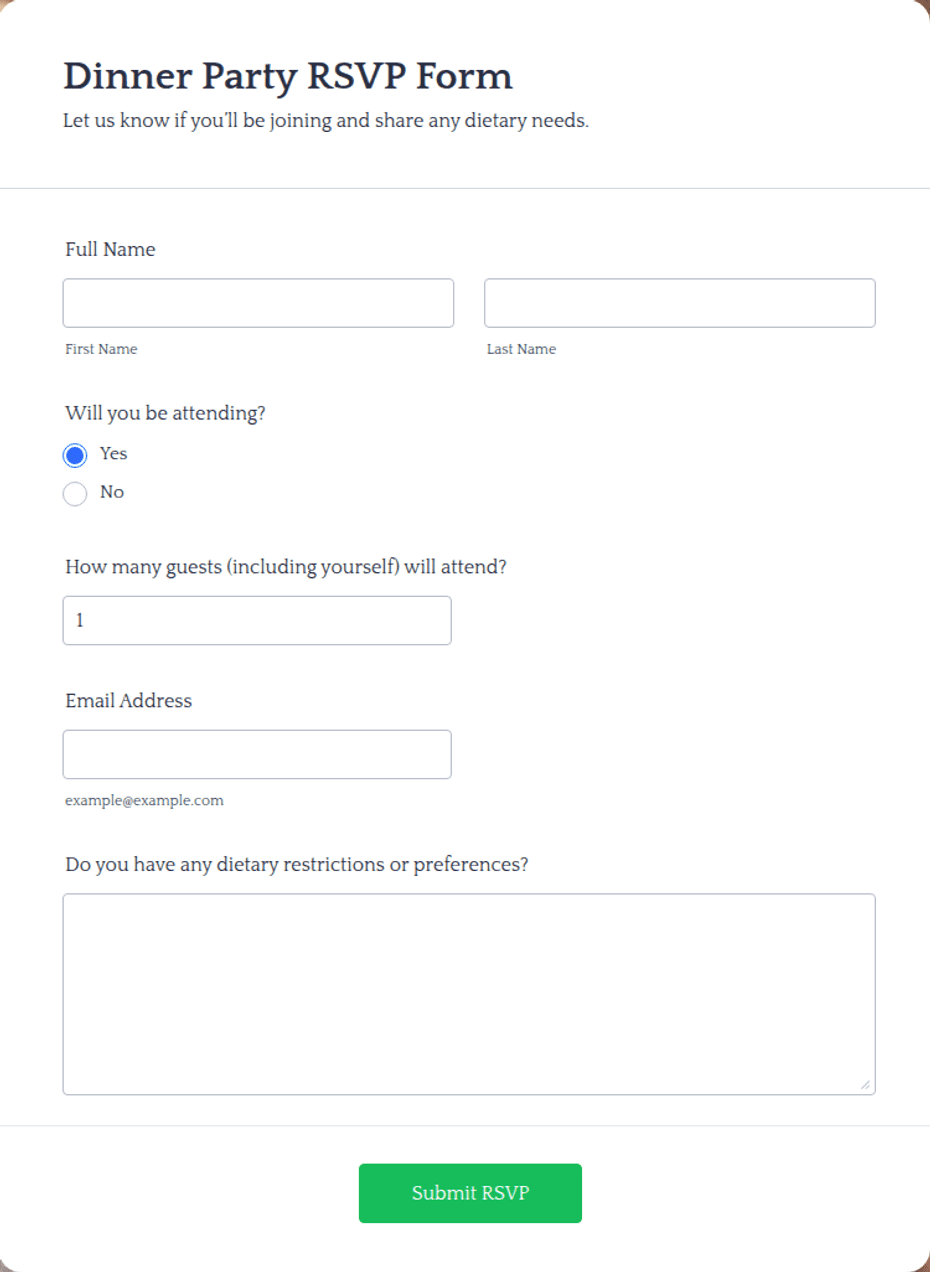Click the 'Will you be attending?' label
Image resolution: width=930 pixels, height=1272 pixels.
165,413
